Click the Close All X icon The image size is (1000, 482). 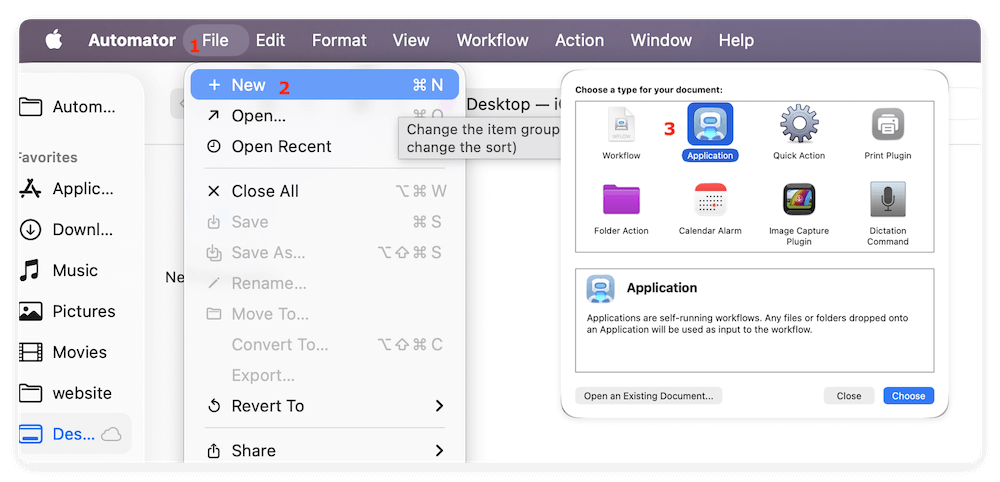tap(214, 191)
